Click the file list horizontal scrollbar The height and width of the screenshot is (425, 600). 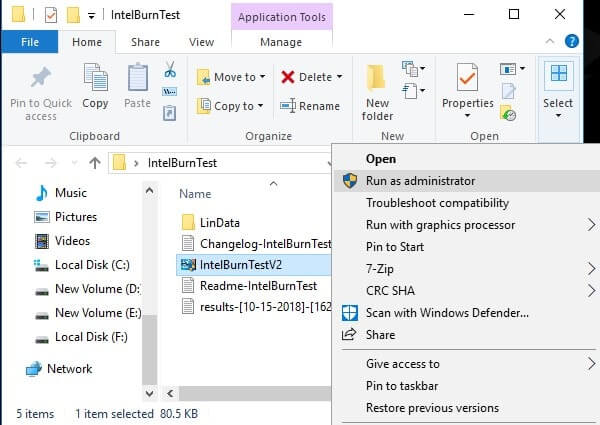[254, 393]
